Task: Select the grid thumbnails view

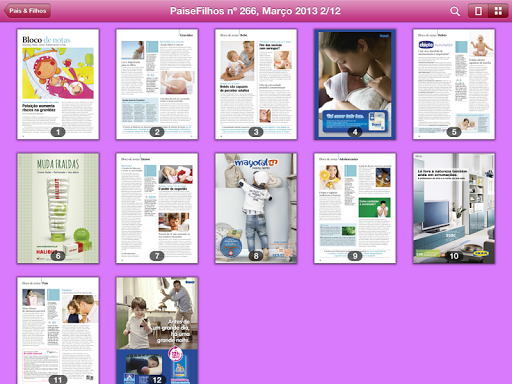Action: (498, 11)
